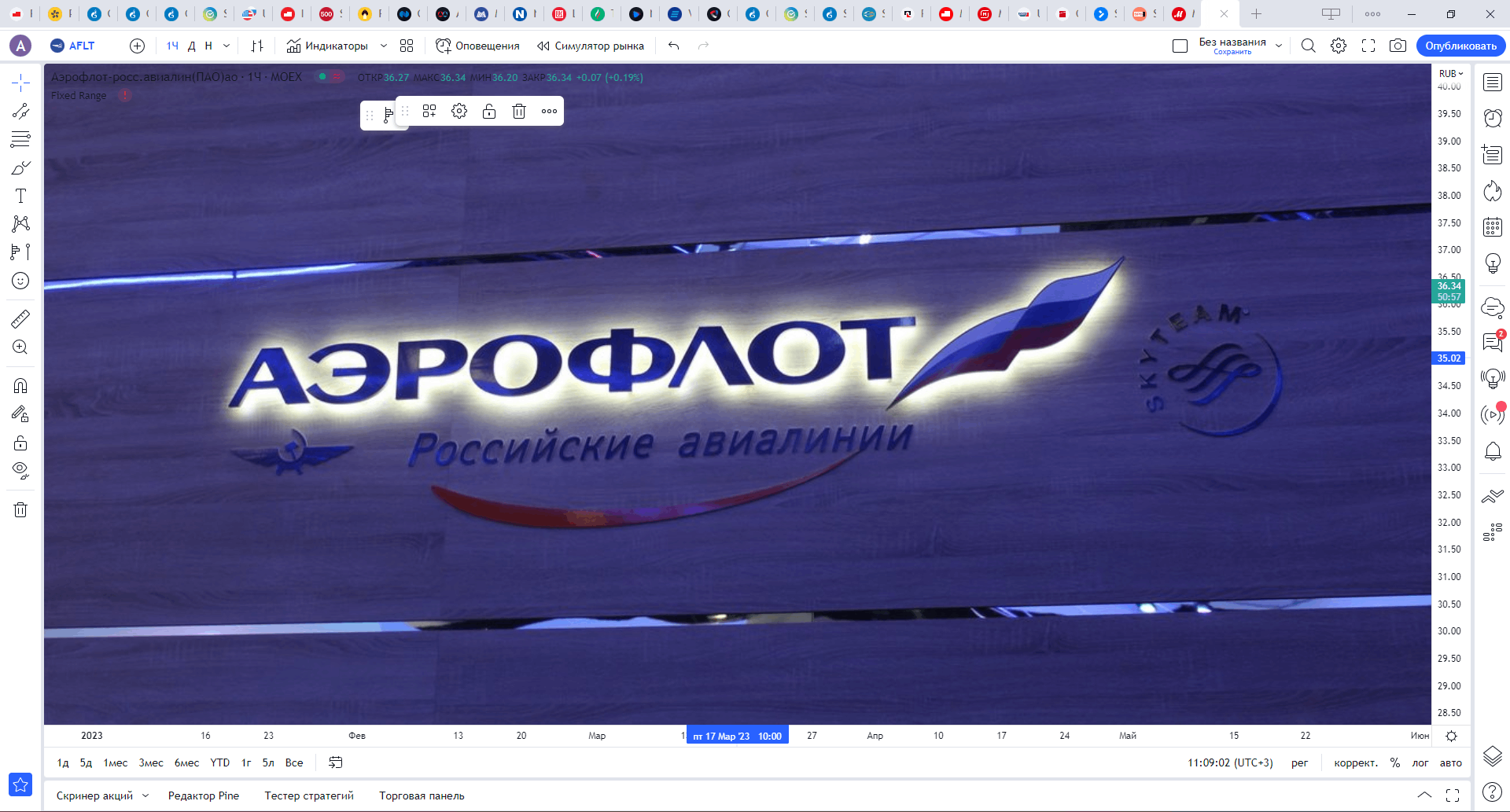Viewport: 1510px width, 812px height.
Task: Open the alerts clock panel
Action: click(1493, 118)
